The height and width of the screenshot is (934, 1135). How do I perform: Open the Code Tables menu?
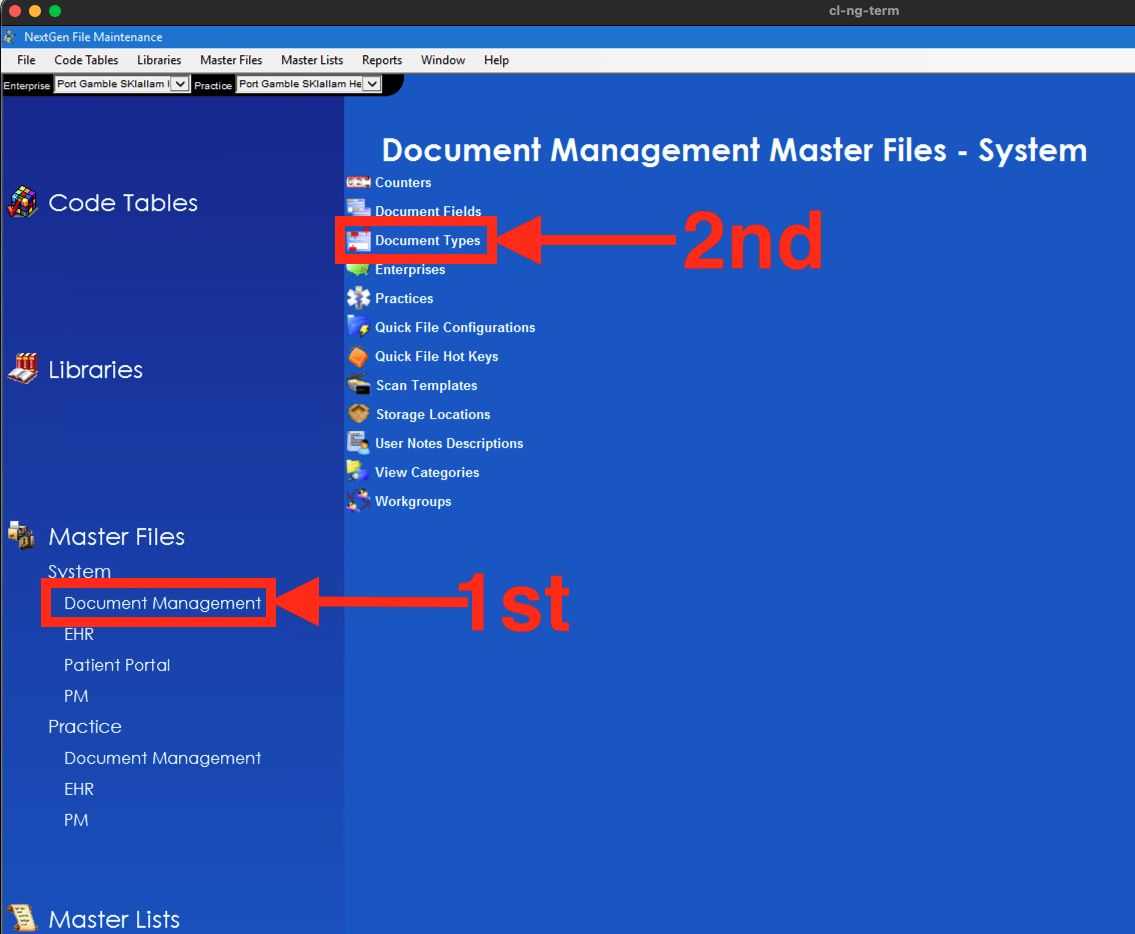point(86,60)
